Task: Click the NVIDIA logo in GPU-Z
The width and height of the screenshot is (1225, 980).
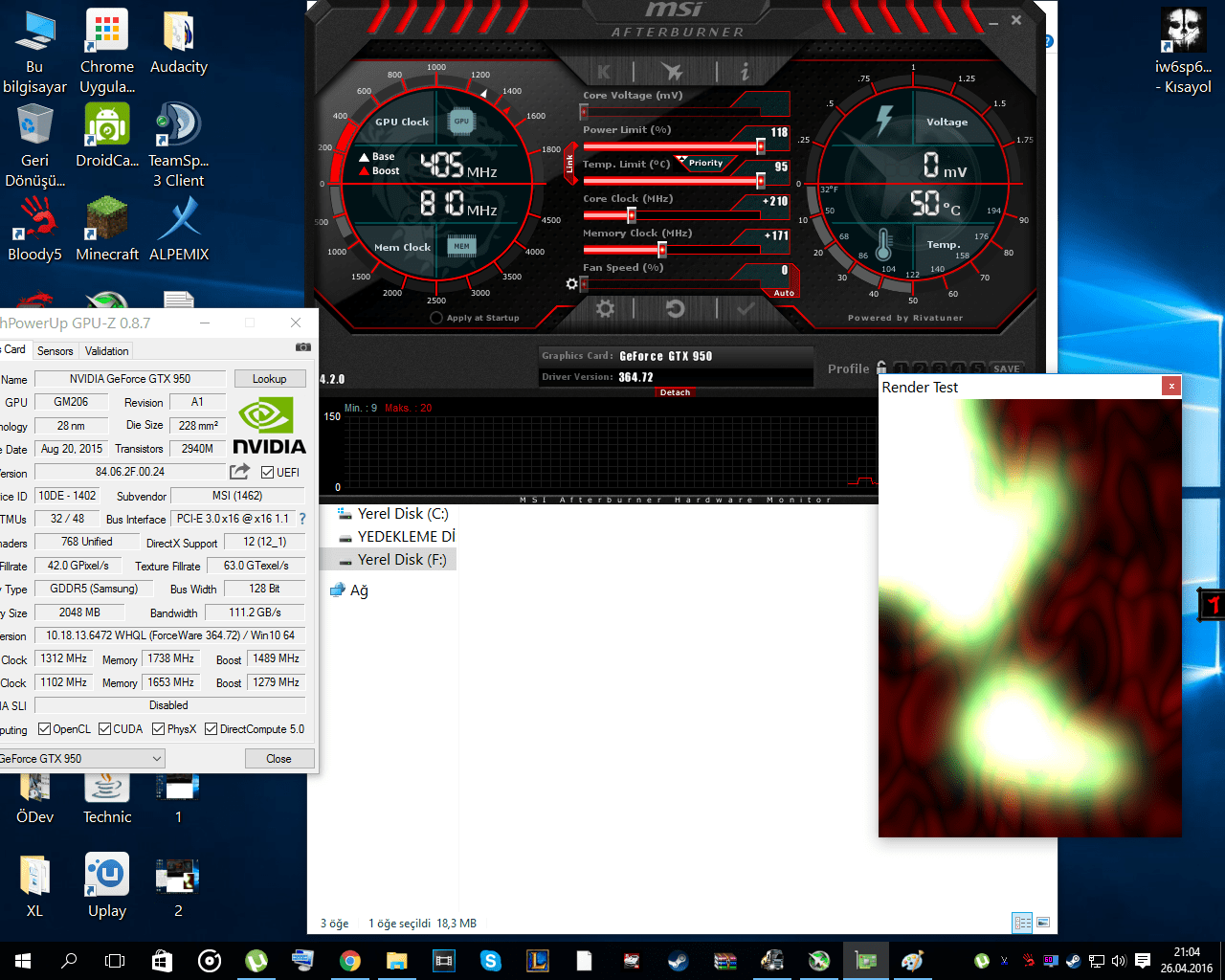Action: 270,426
